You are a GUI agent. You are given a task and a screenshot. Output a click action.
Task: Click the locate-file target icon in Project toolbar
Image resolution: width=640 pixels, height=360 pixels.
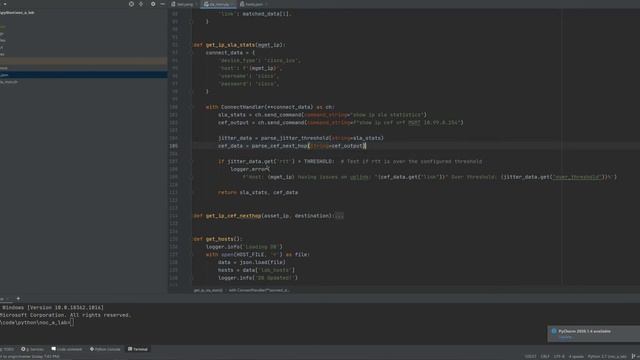click(131, 4)
